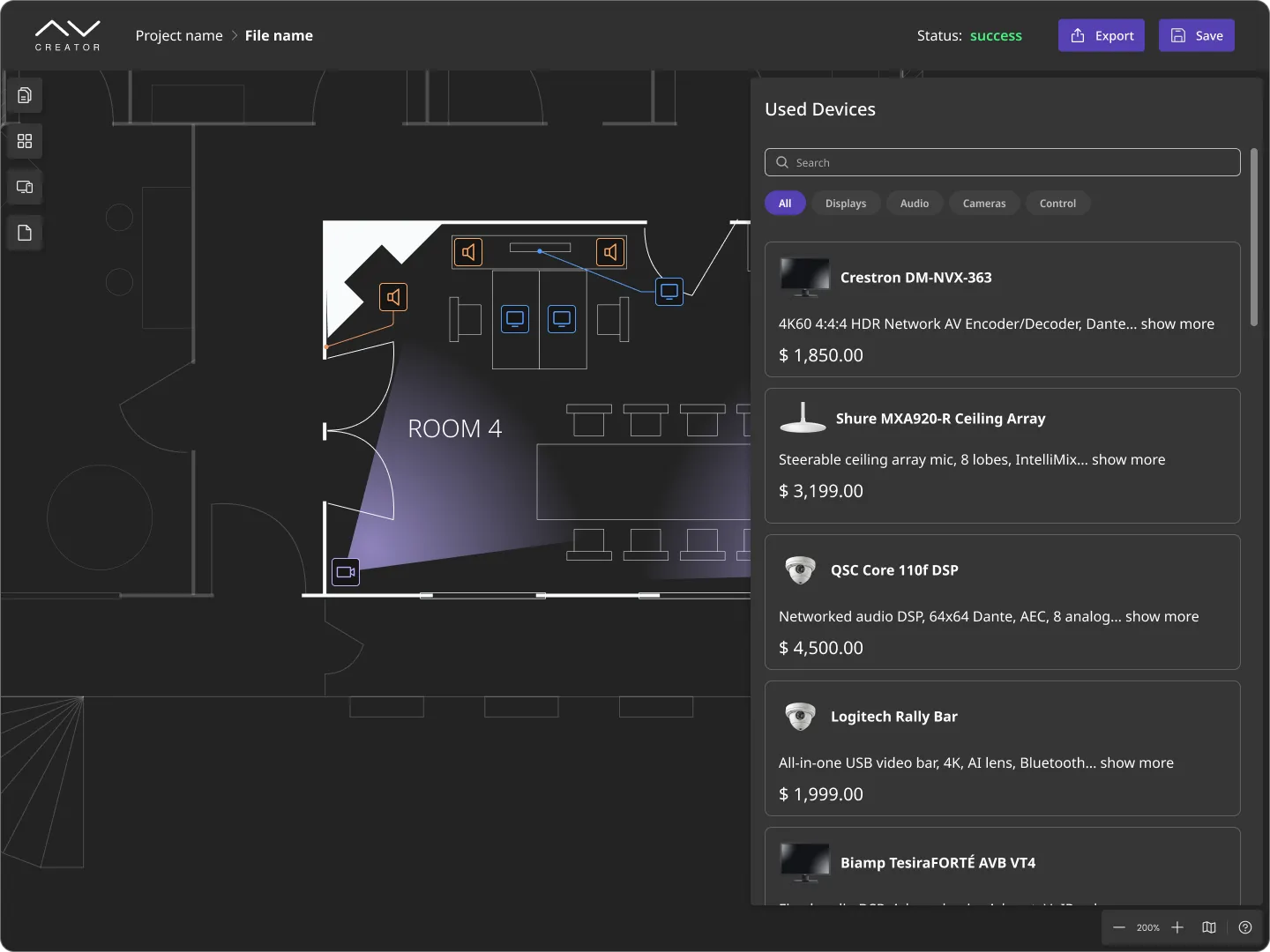Click the success status text

(996, 35)
